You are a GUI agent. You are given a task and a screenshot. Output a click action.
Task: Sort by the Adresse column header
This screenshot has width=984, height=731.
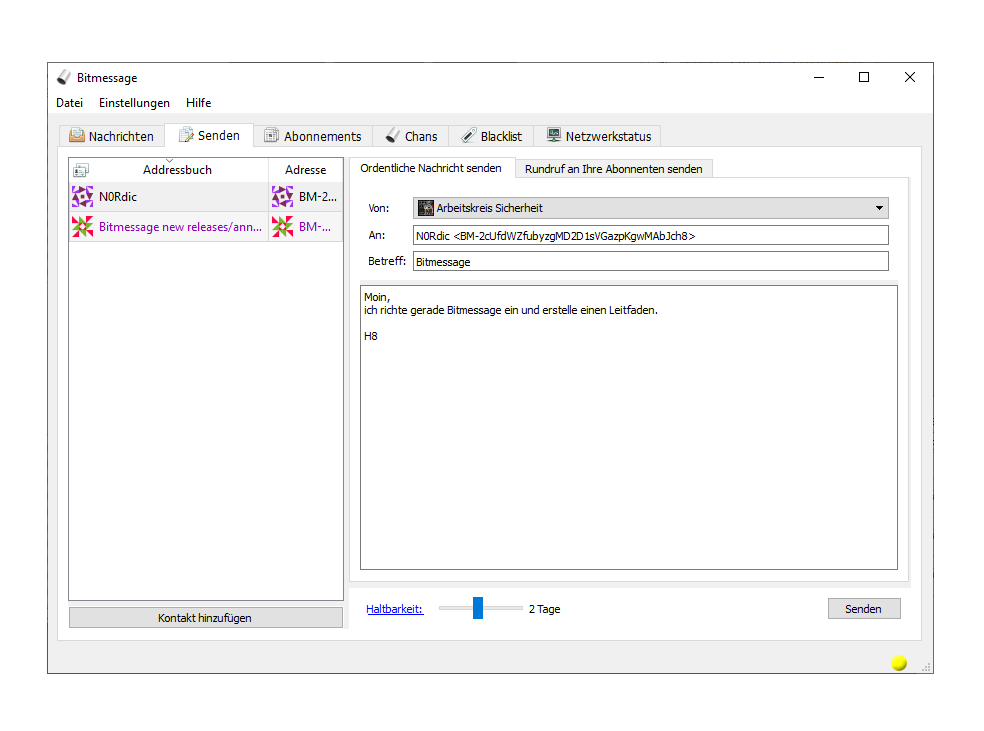(x=306, y=170)
